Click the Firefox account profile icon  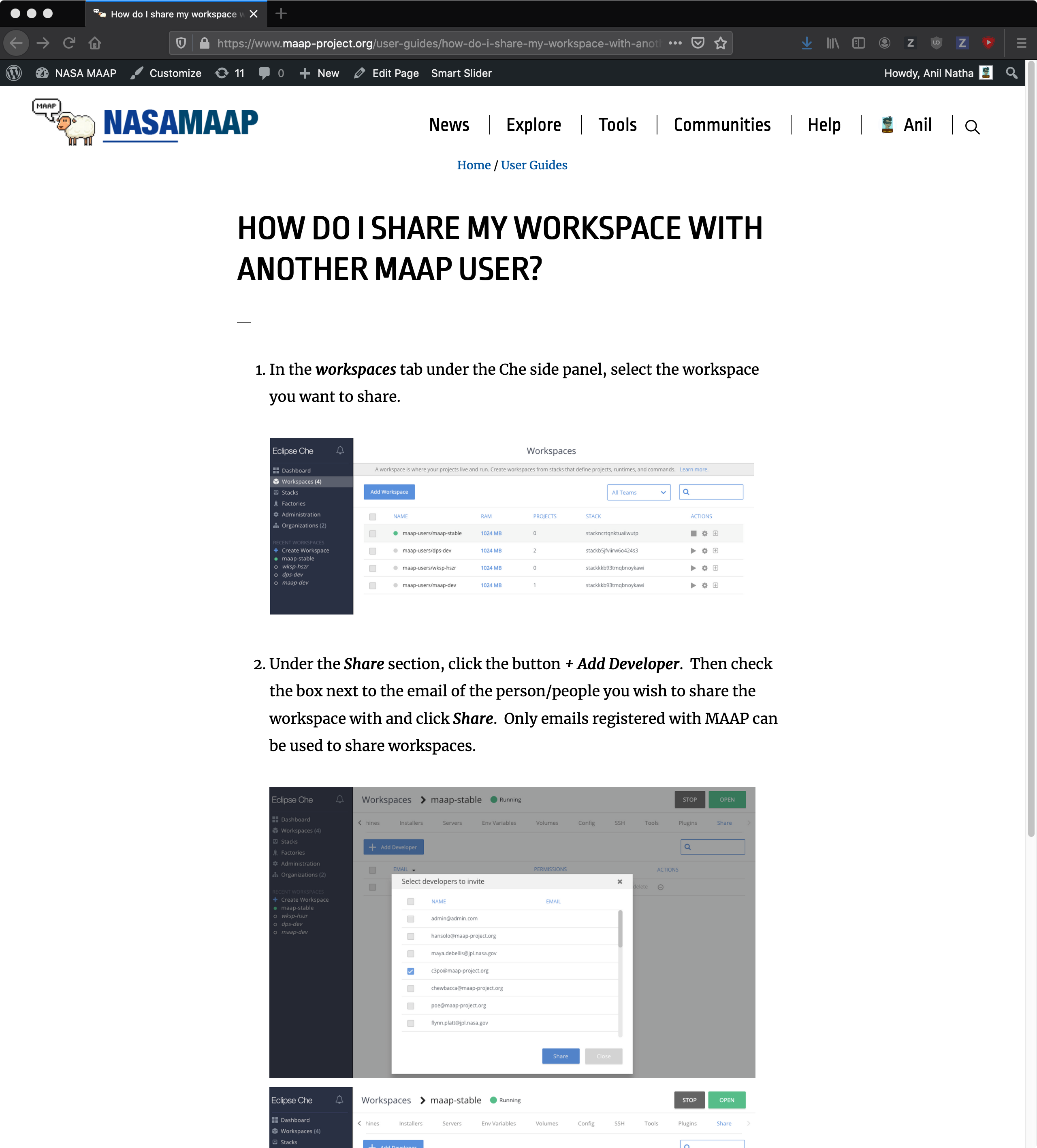[x=884, y=43]
